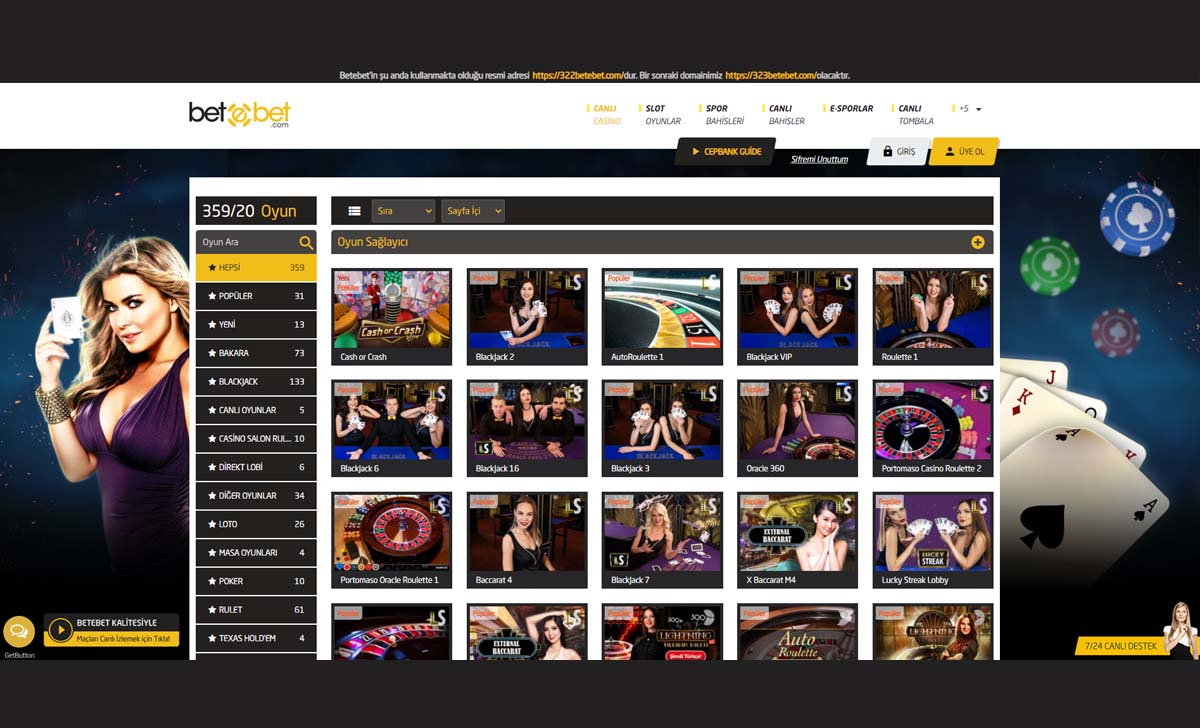Open Slot Oyunlar menu item
This screenshot has height=728, width=1200.
click(x=661, y=114)
